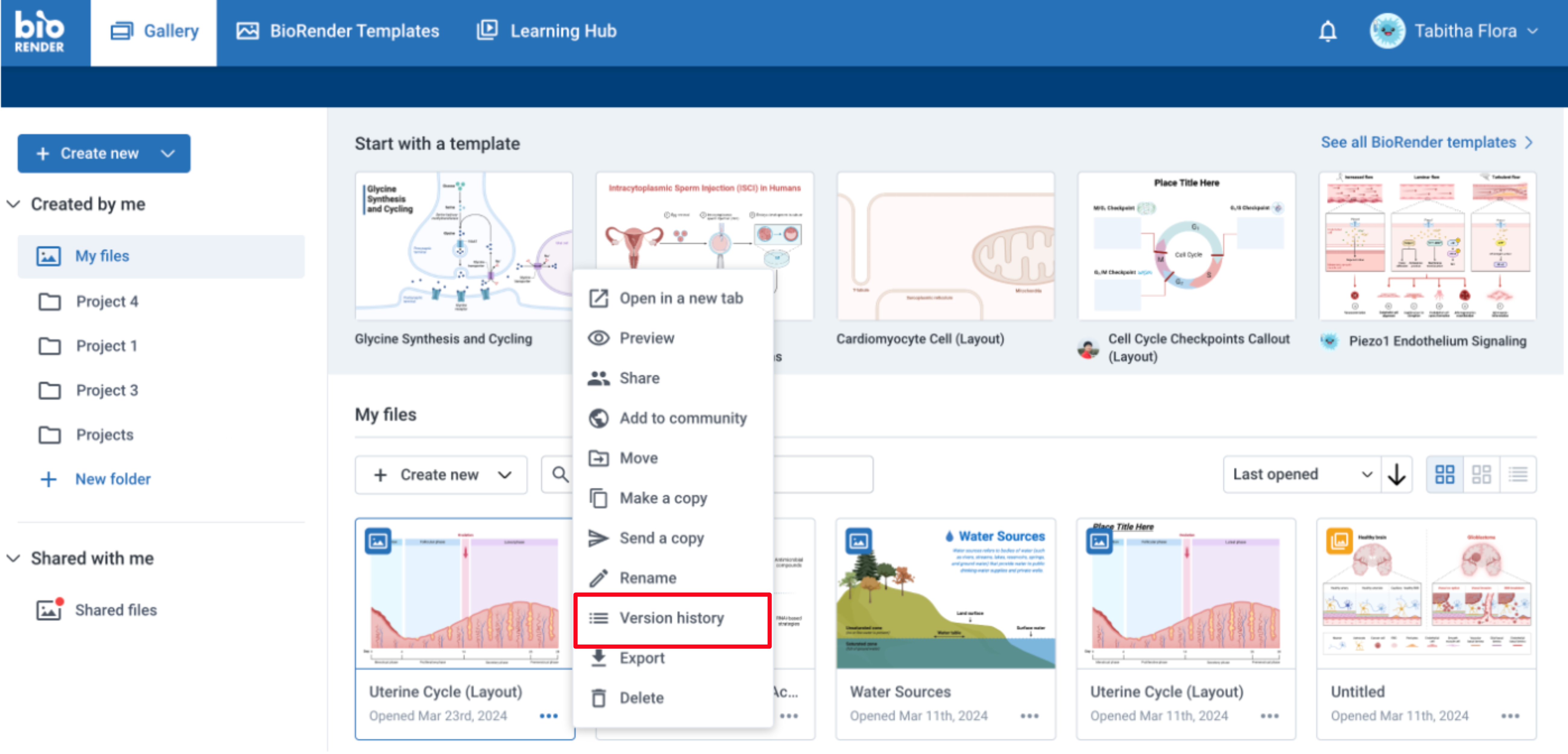Click the BioRender logo
Screen dimensions: 1568x754
(40, 32)
